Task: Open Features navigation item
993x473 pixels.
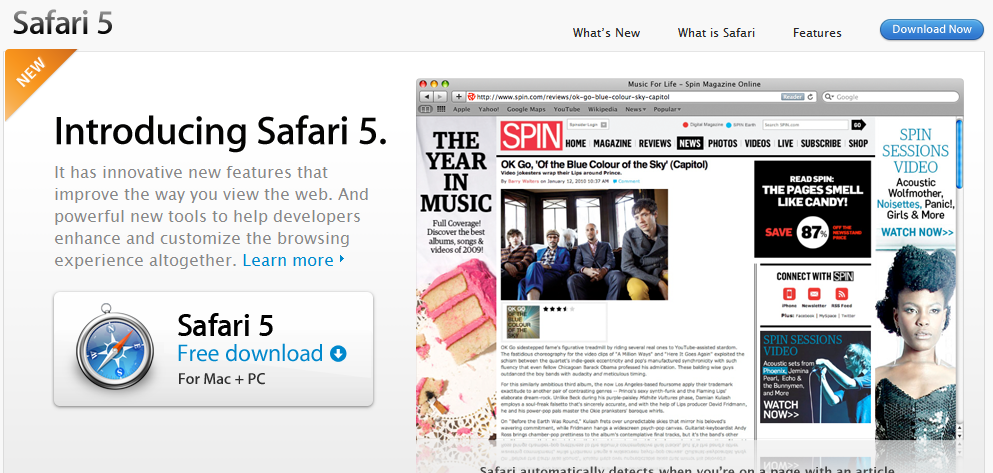Action: (817, 33)
